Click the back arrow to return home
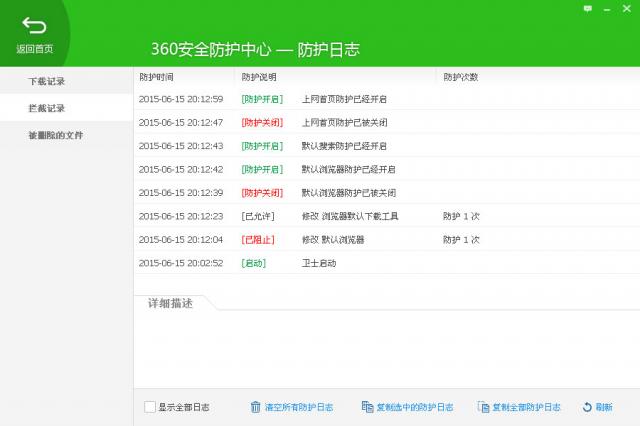 click(x=34, y=27)
